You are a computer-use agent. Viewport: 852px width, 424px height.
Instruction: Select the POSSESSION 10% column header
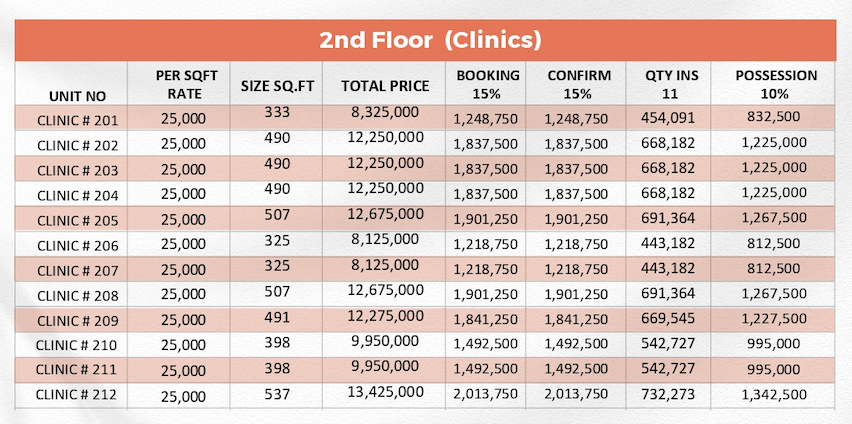(x=775, y=84)
